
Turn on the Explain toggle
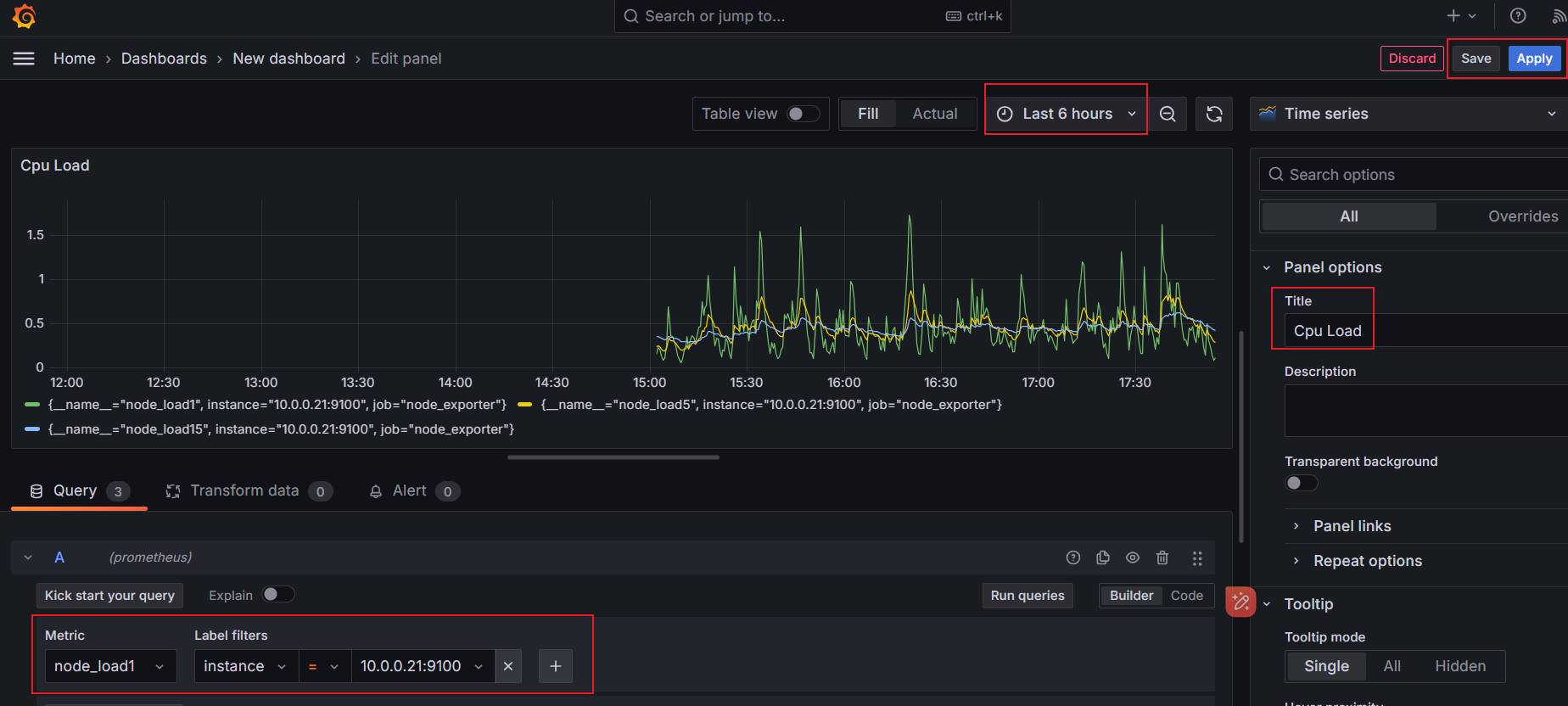(x=277, y=595)
